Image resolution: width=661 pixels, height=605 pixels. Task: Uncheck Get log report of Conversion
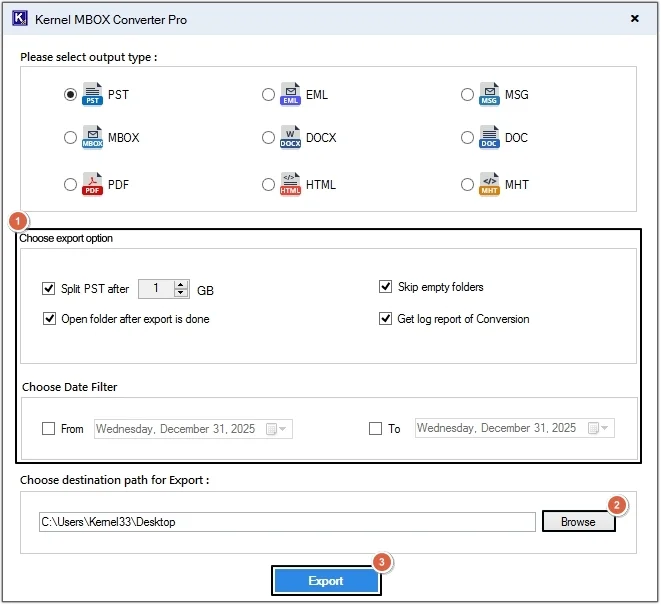pos(385,319)
